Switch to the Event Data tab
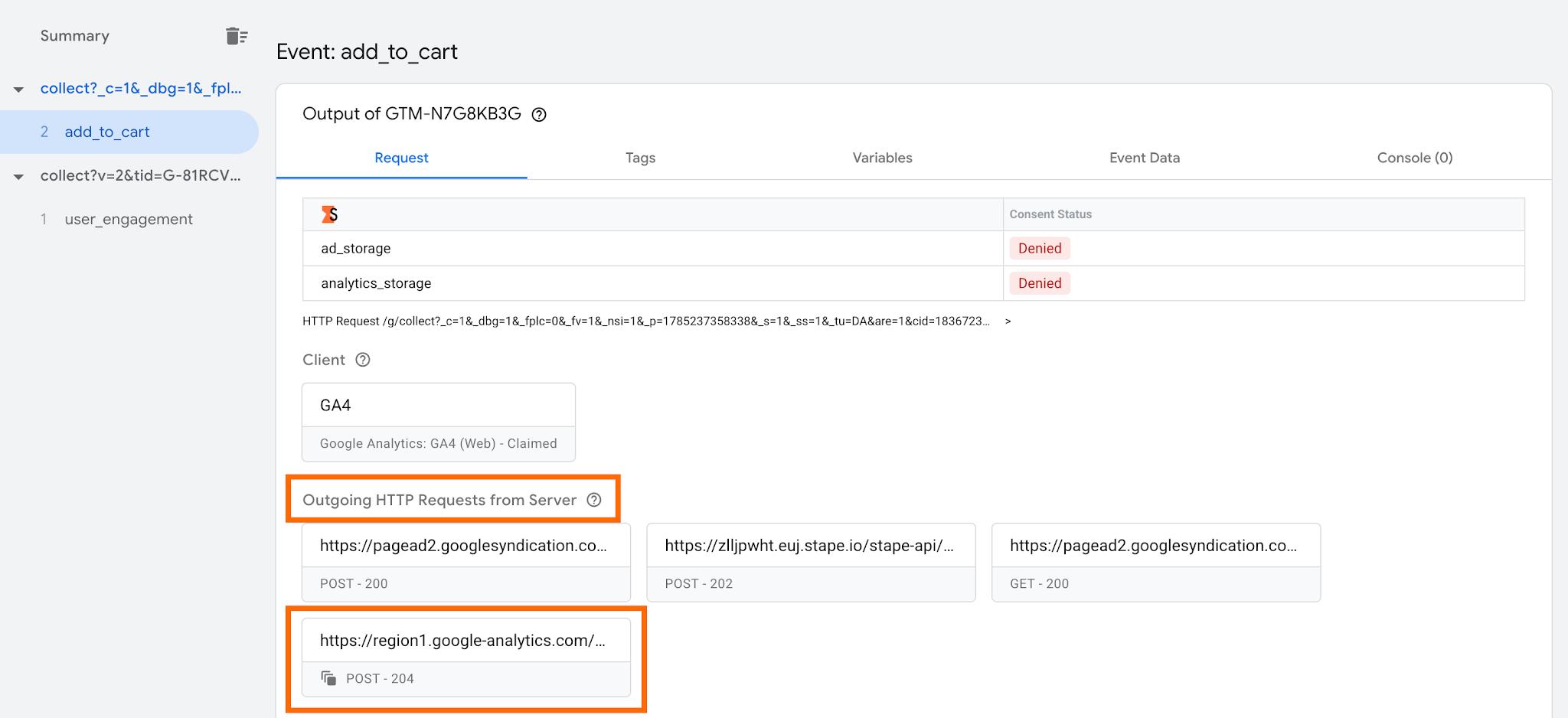This screenshot has width=1568, height=718. [1145, 158]
